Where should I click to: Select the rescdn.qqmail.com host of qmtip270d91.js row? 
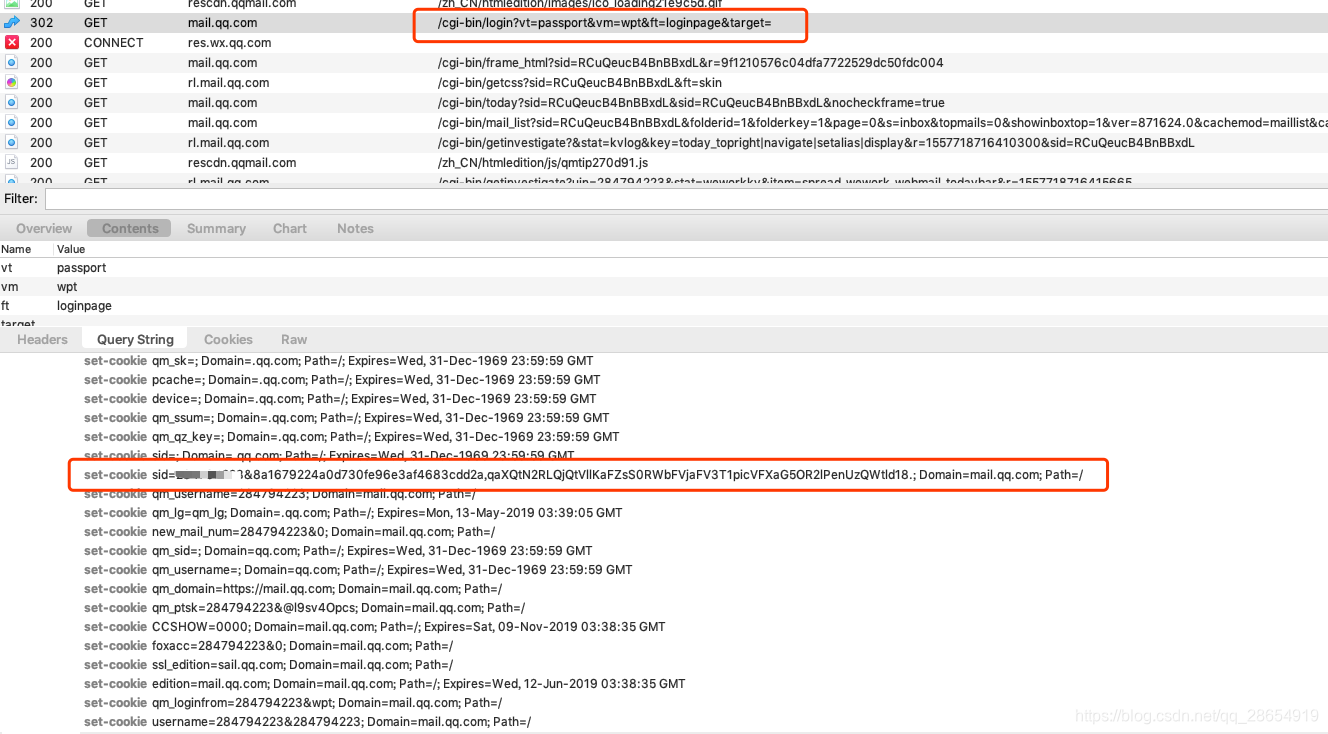(242, 162)
